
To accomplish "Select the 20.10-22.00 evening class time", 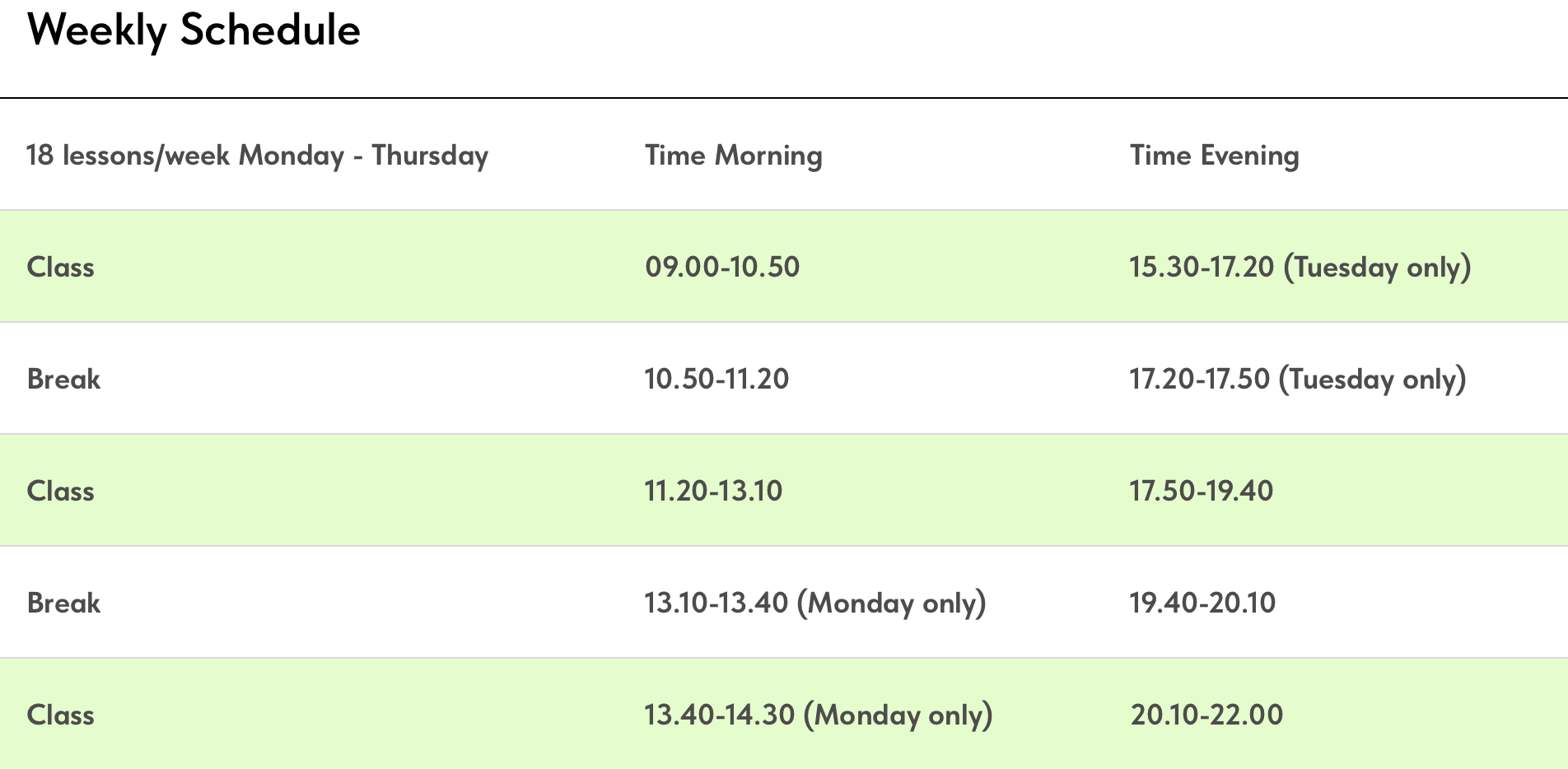I will coord(1206,715).
